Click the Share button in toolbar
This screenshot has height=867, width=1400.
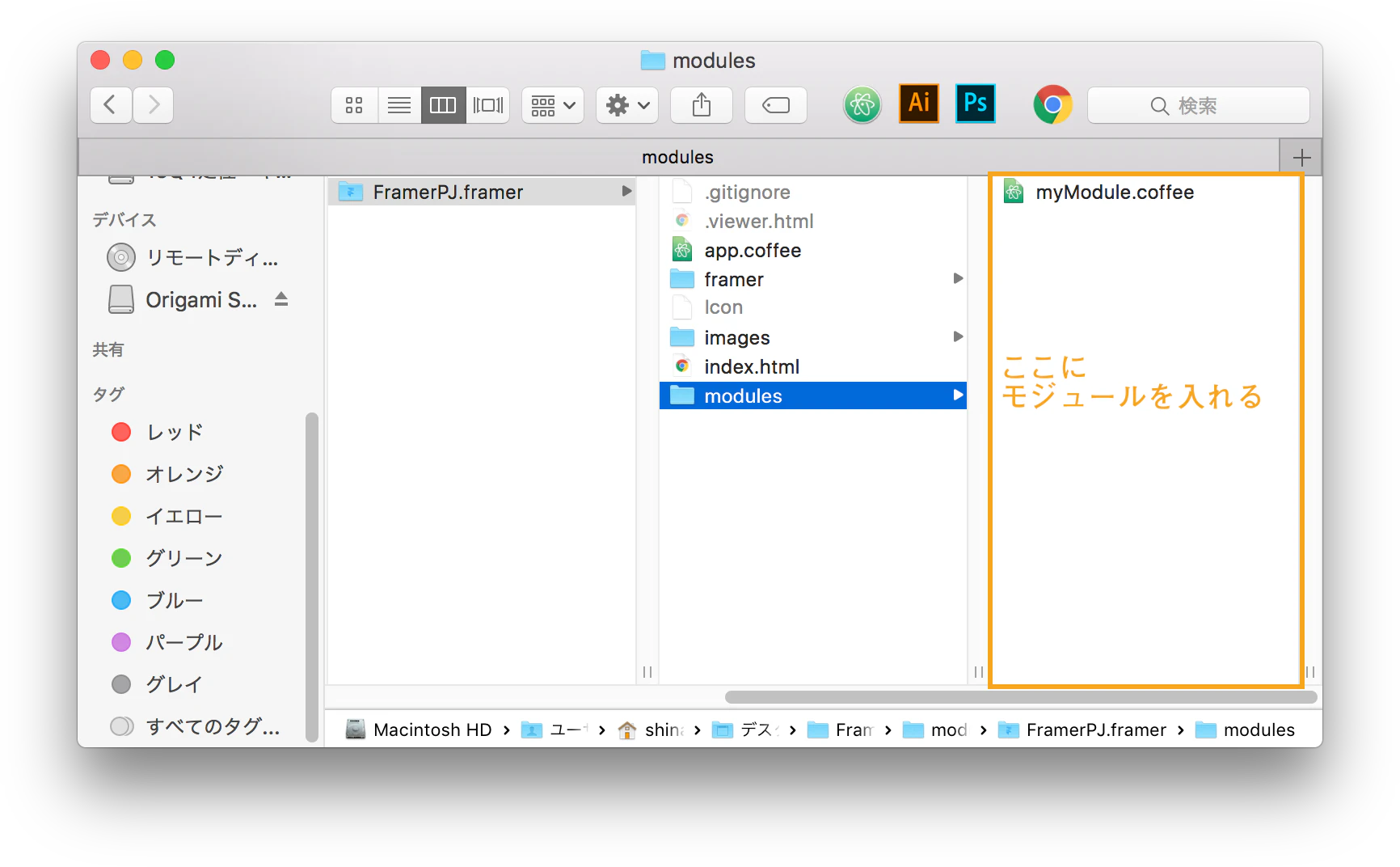tap(702, 105)
